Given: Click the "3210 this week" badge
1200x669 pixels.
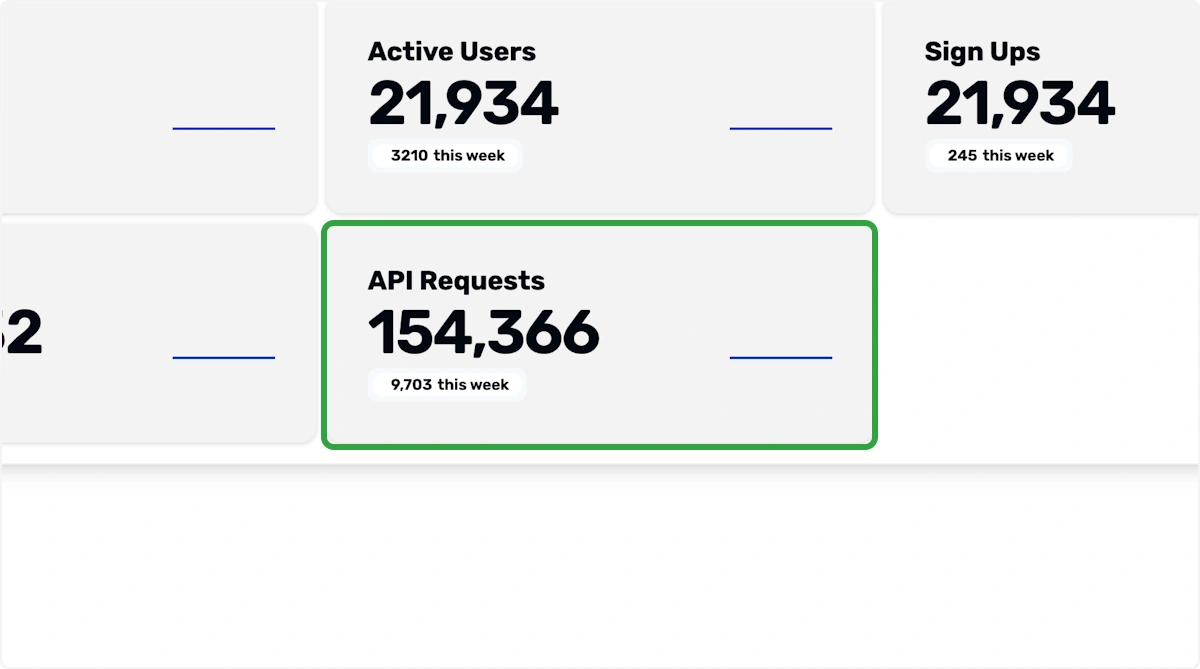Looking at the screenshot, I should (445, 156).
